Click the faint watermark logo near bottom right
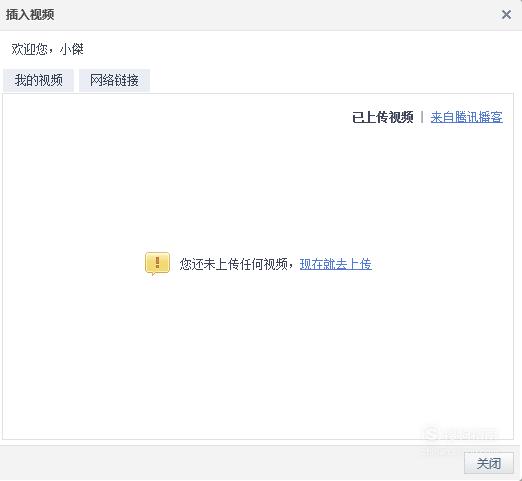 [431, 434]
